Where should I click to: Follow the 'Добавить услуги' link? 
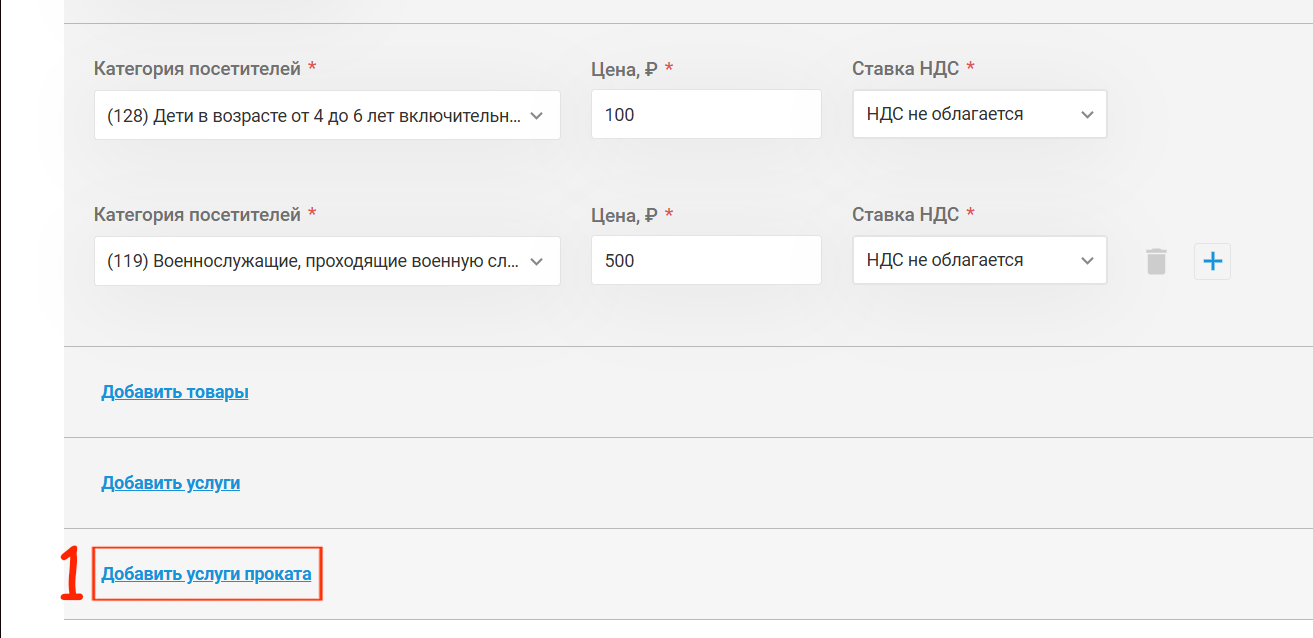(171, 483)
